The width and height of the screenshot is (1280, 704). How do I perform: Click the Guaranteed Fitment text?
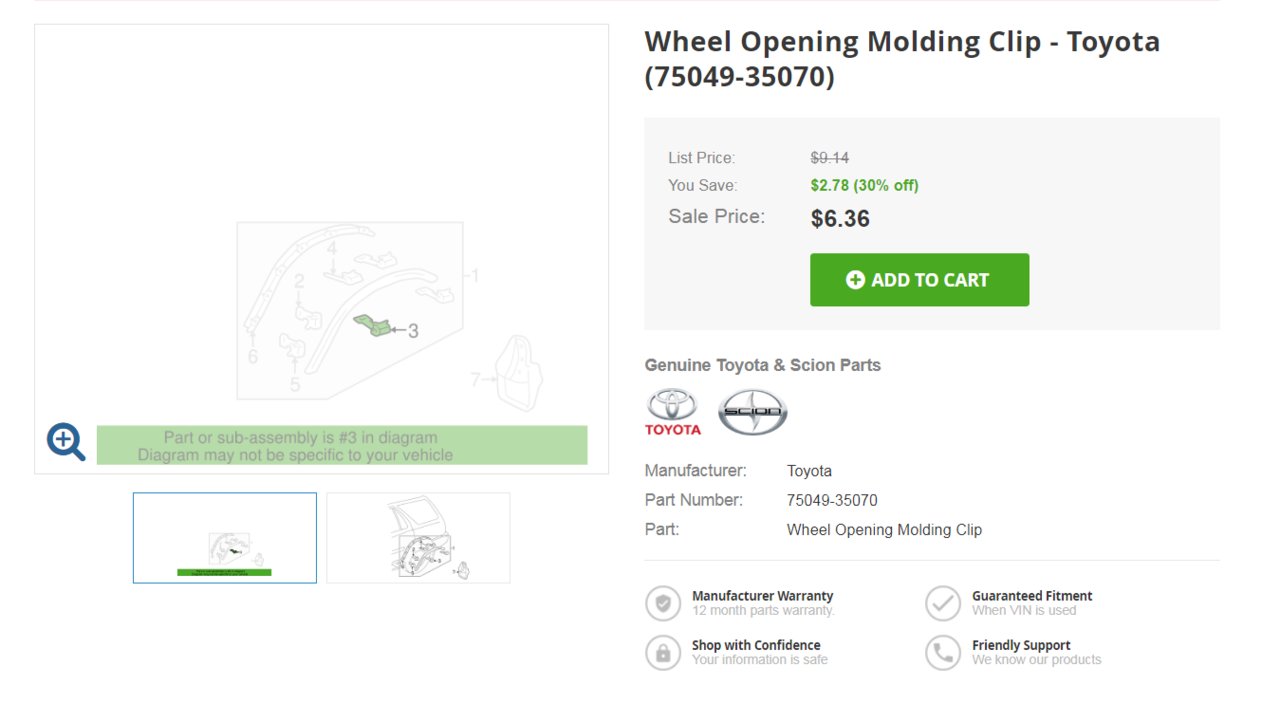1032,596
